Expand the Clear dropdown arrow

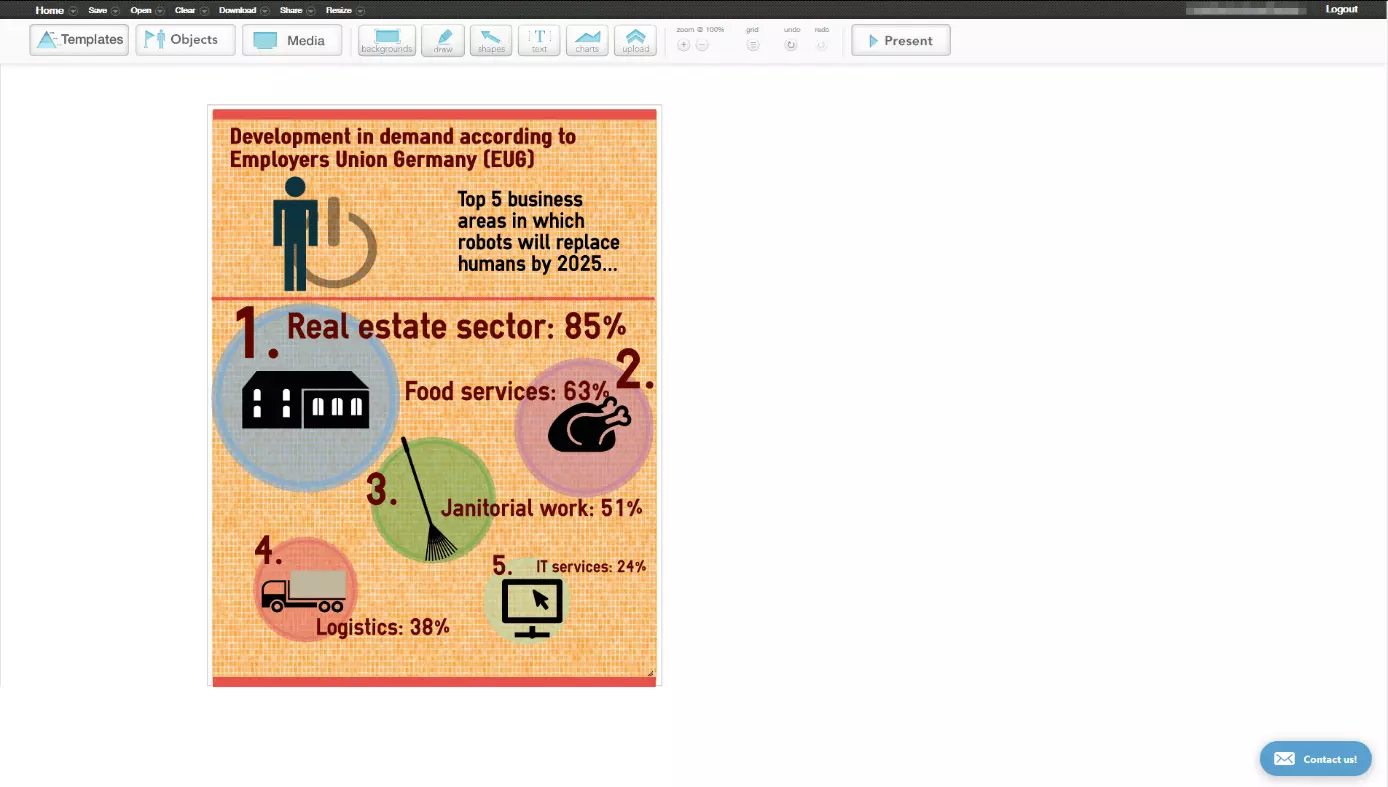point(204,11)
